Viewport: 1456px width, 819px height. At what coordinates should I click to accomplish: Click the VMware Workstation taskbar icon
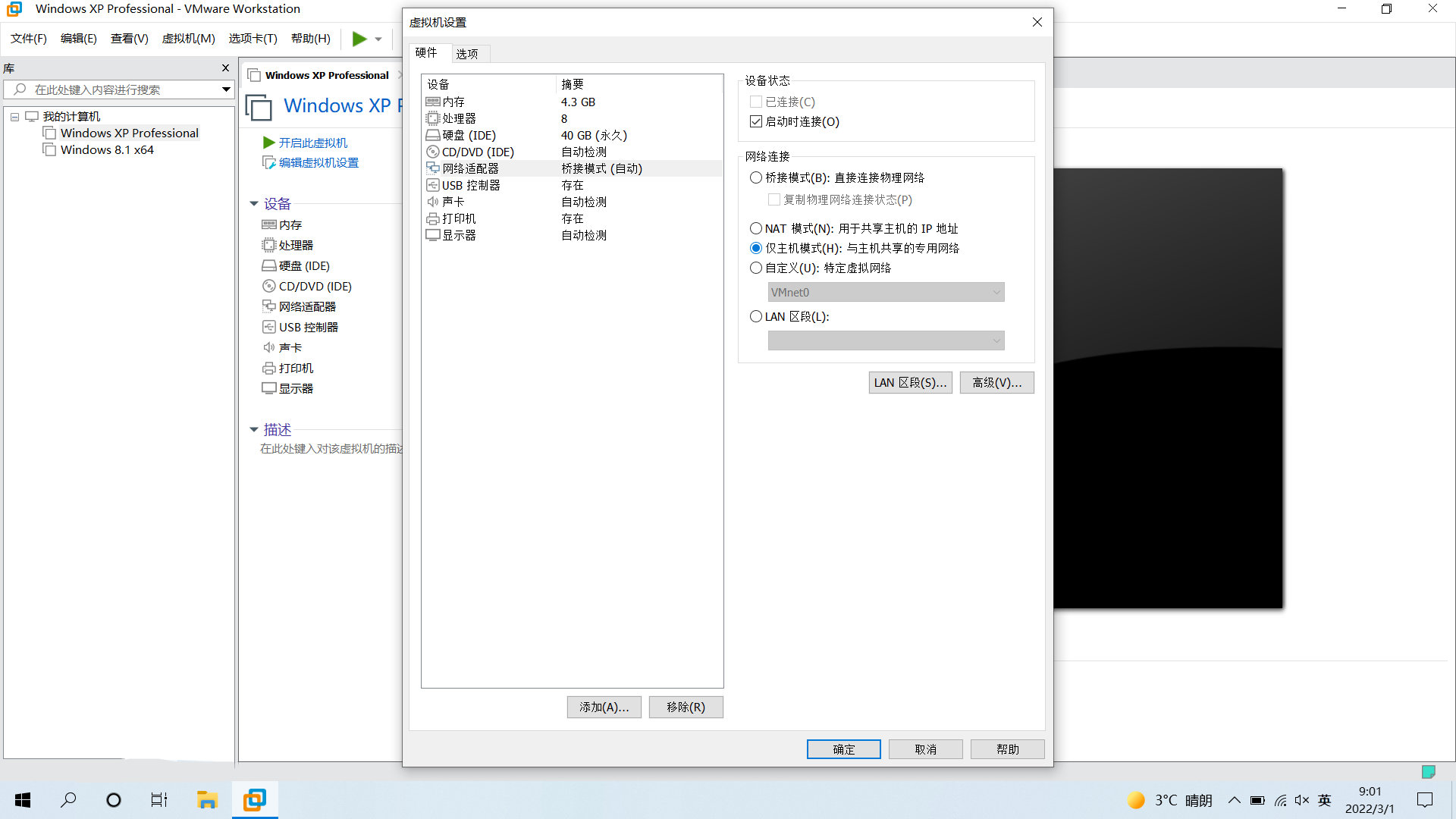point(255,800)
